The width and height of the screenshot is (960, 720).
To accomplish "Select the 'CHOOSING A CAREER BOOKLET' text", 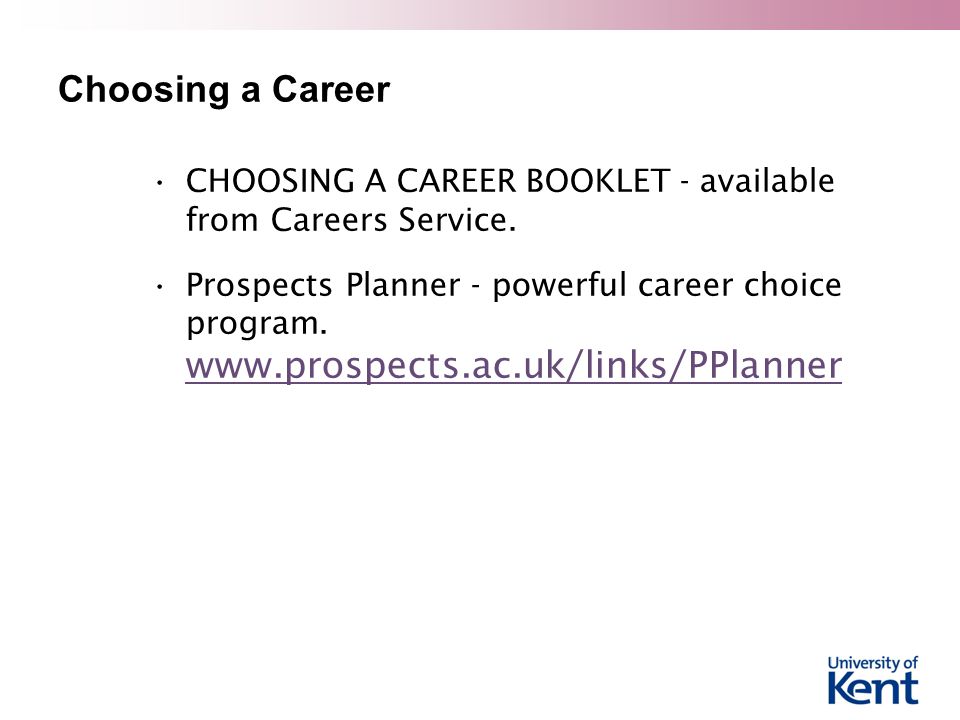I will pos(427,181).
